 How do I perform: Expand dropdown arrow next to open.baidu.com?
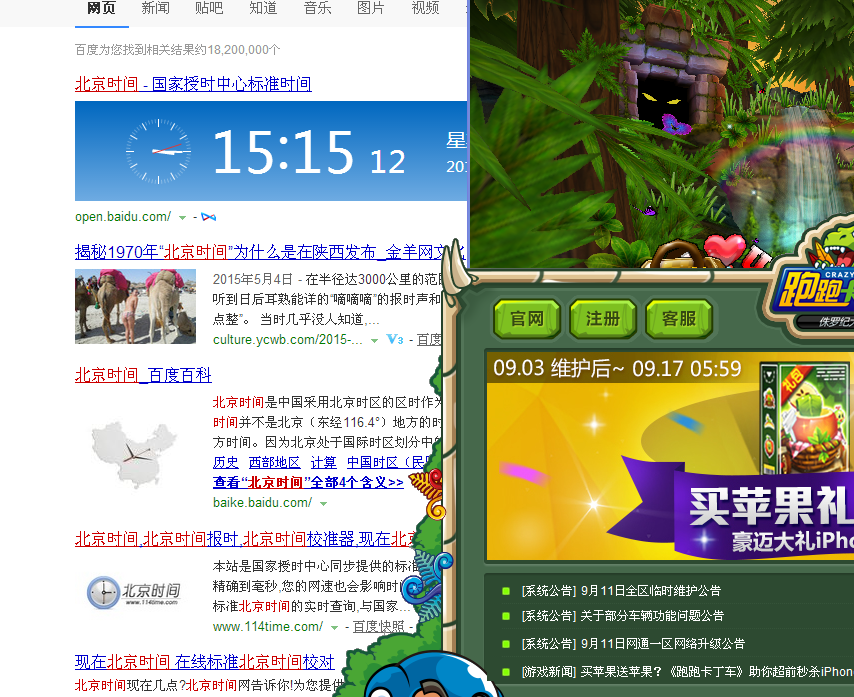(182, 217)
